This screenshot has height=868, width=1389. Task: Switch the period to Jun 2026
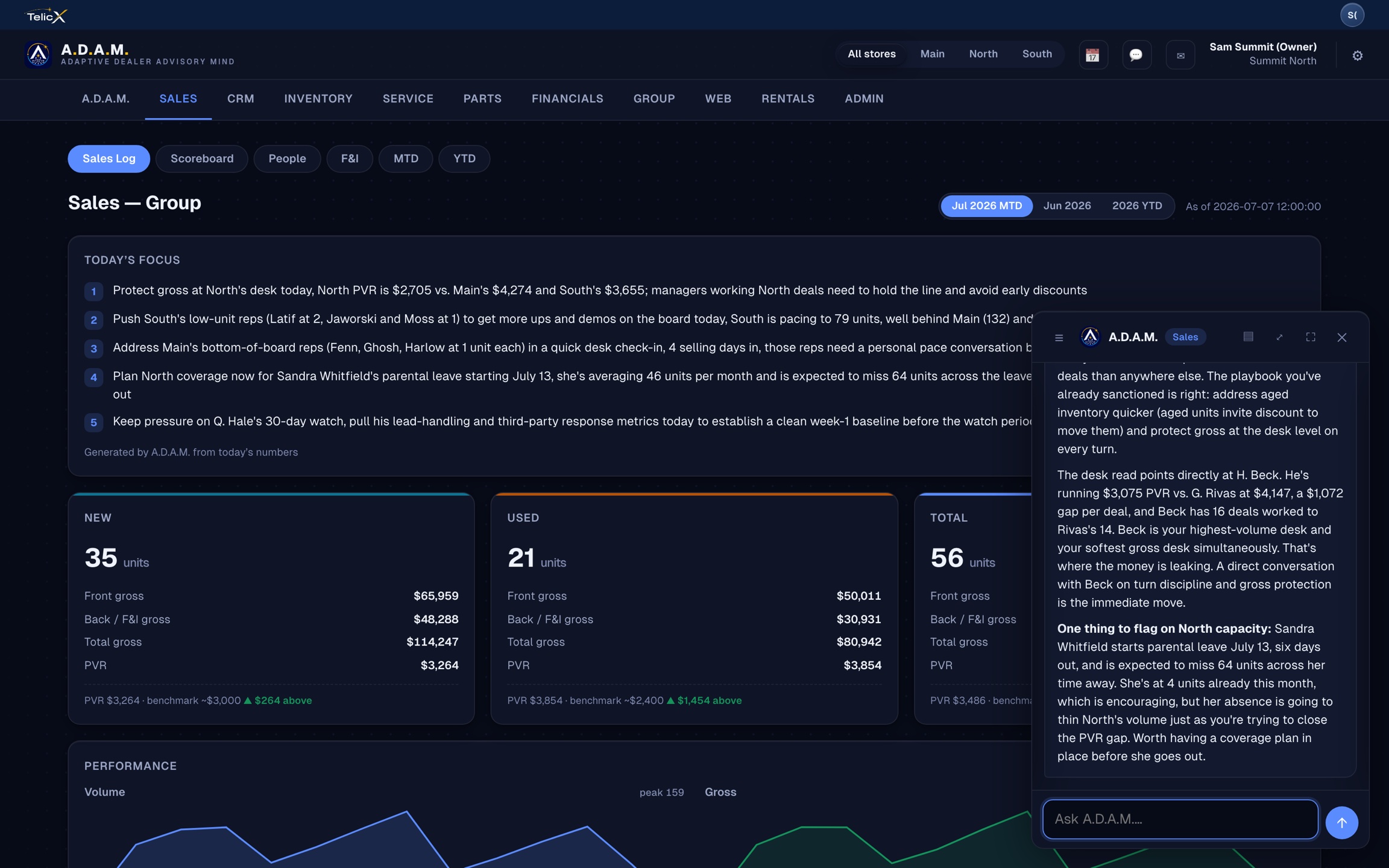coord(1066,206)
